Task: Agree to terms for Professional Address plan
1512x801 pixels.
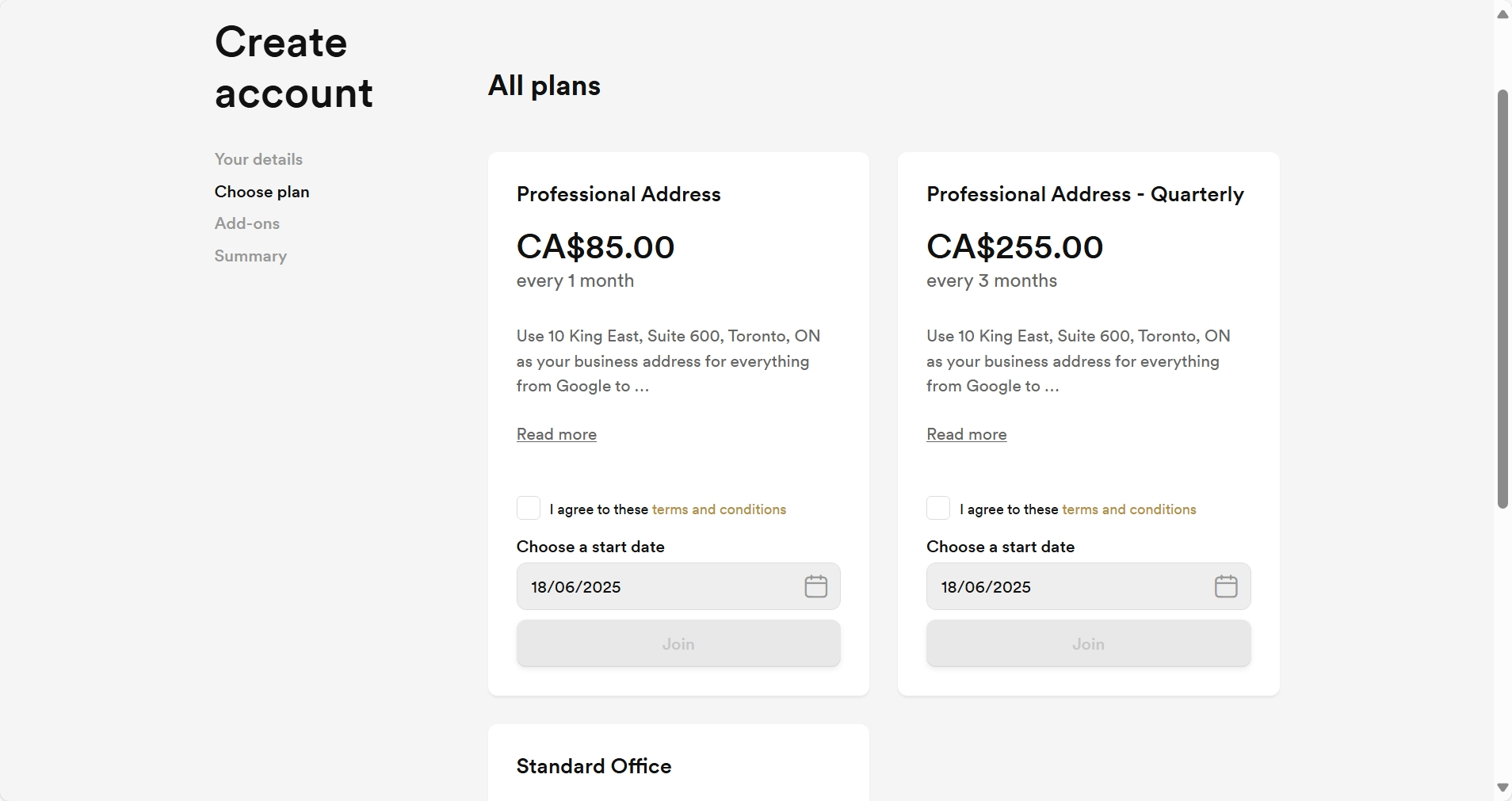Action: click(x=529, y=508)
